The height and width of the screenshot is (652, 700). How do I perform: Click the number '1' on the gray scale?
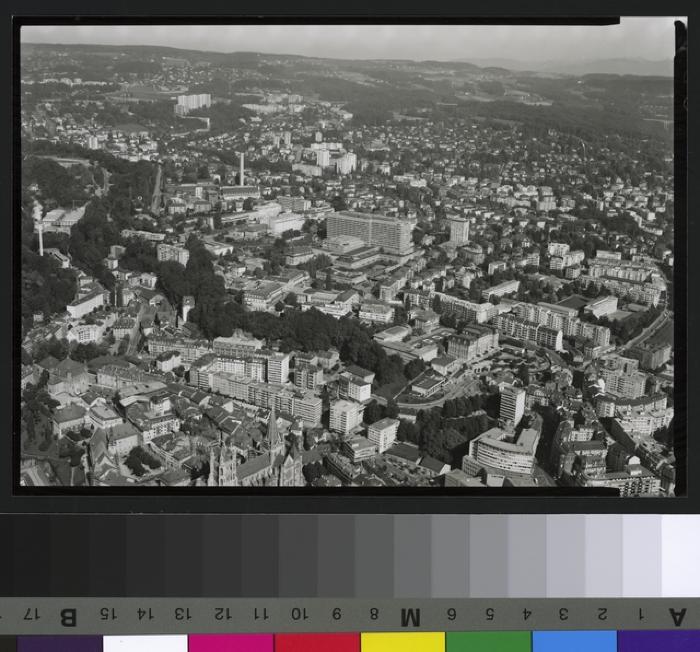(x=641, y=614)
